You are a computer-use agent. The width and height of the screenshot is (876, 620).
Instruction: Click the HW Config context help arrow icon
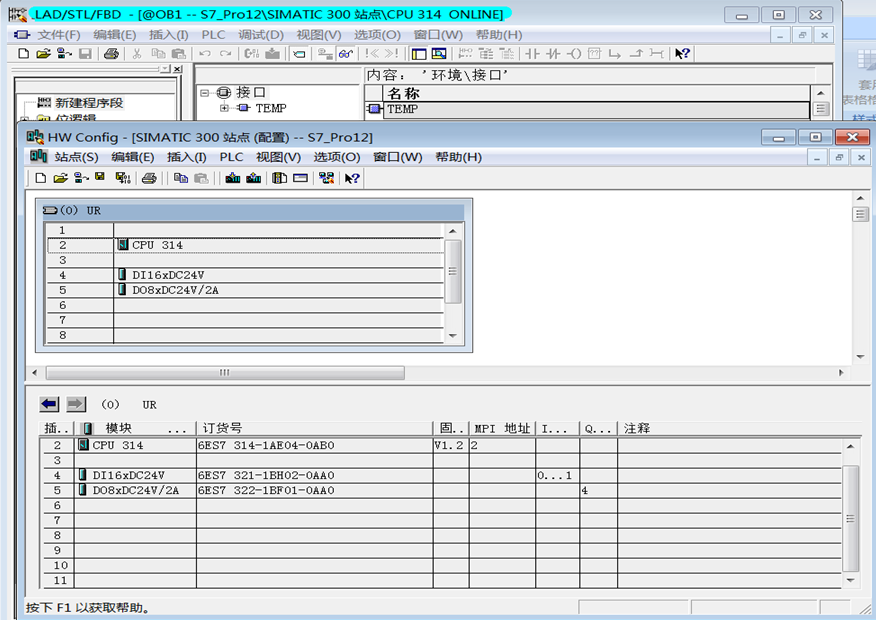pyautogui.click(x=352, y=178)
